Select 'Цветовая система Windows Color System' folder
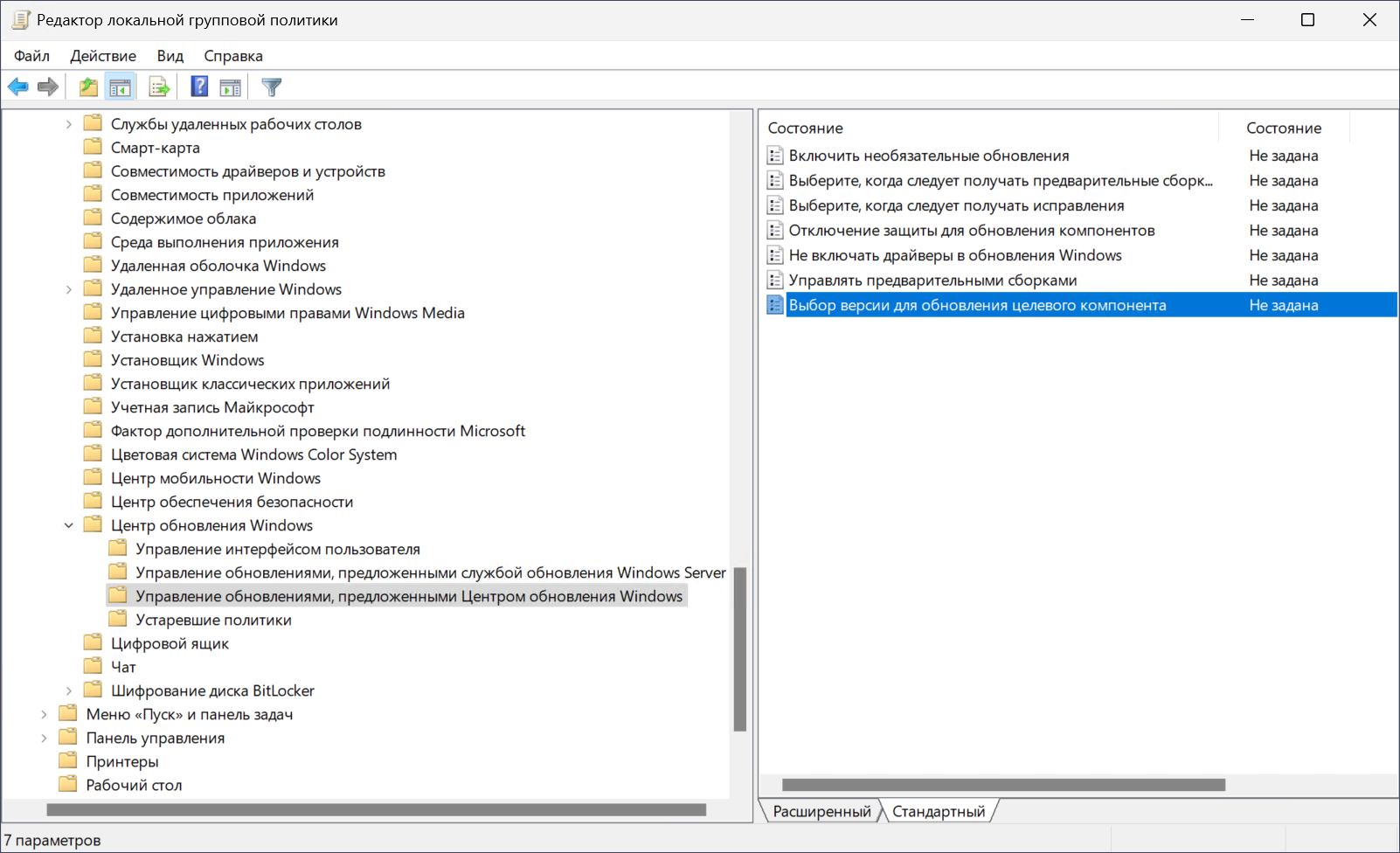 (x=253, y=454)
